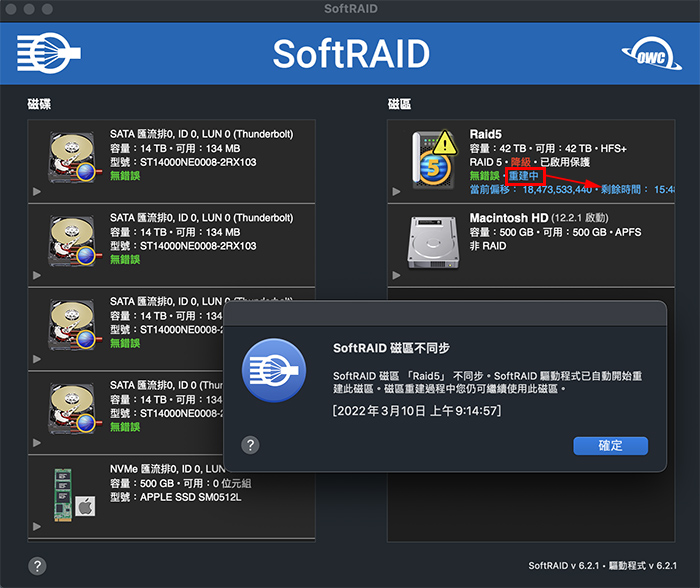The height and width of the screenshot is (588, 700).
Task: Click the 當前偏移 offset value on Raid5
Action: click(557, 190)
